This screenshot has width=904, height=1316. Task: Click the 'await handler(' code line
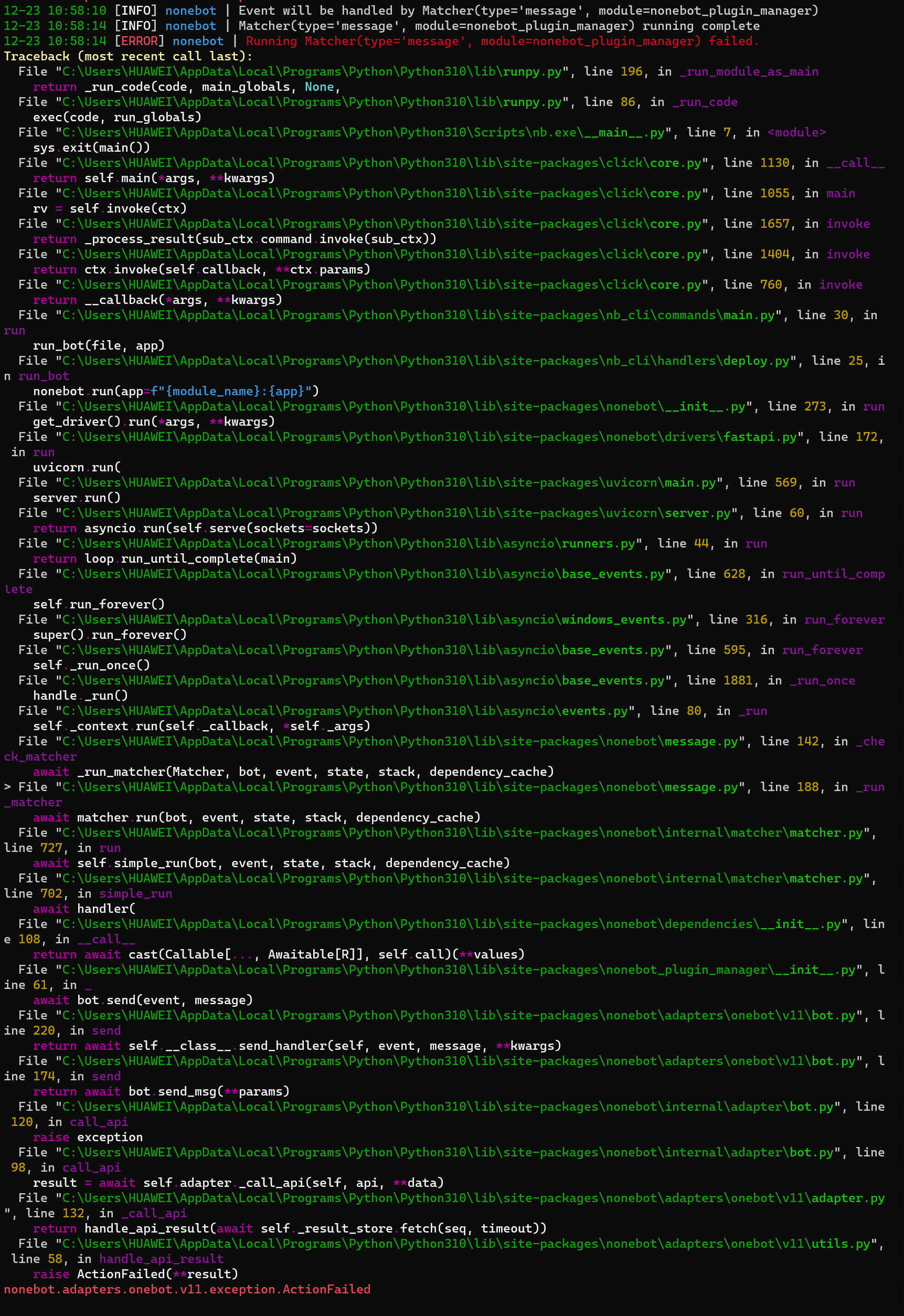tap(84, 909)
